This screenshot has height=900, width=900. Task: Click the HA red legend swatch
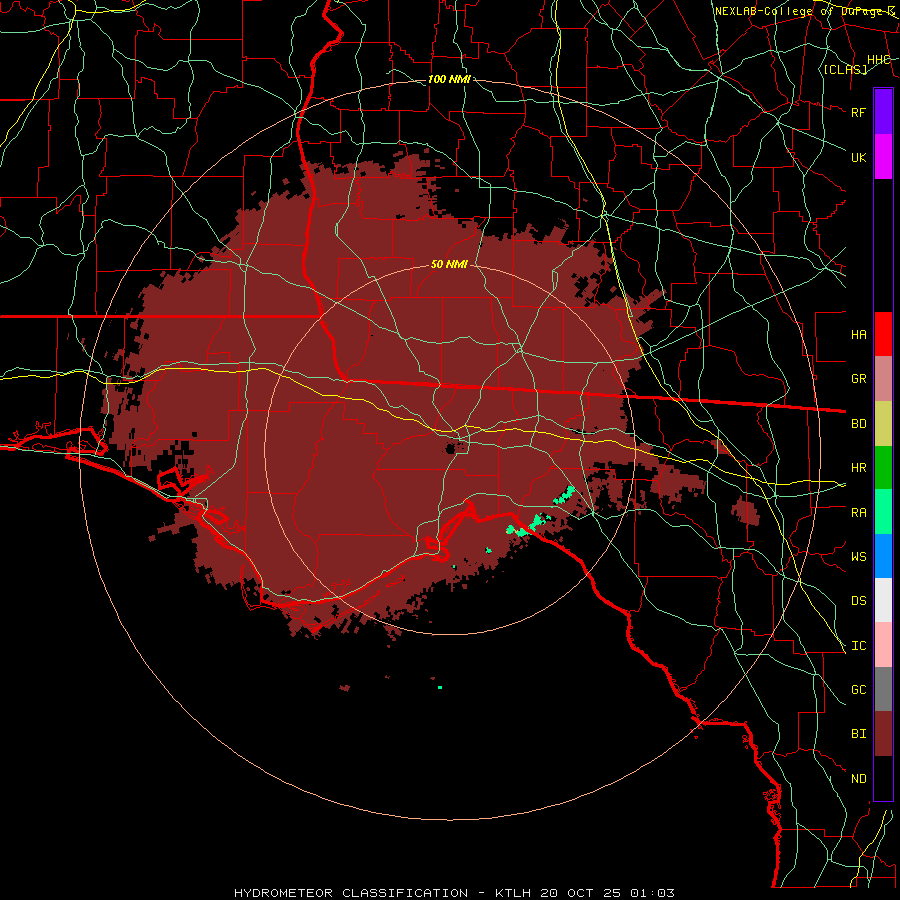[x=883, y=334]
